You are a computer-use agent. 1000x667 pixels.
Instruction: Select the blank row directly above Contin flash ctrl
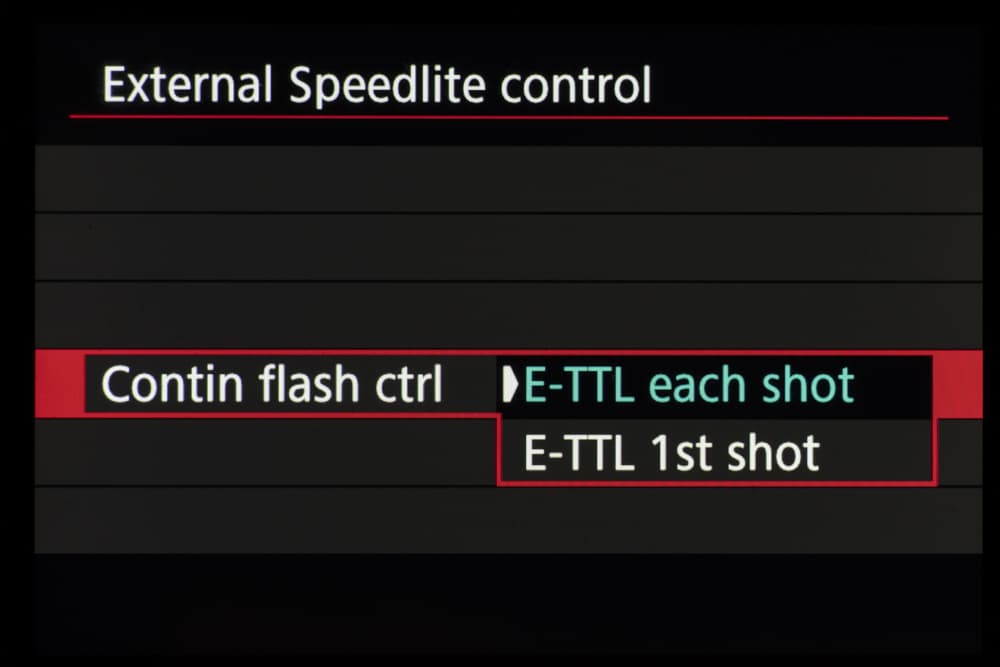508,315
